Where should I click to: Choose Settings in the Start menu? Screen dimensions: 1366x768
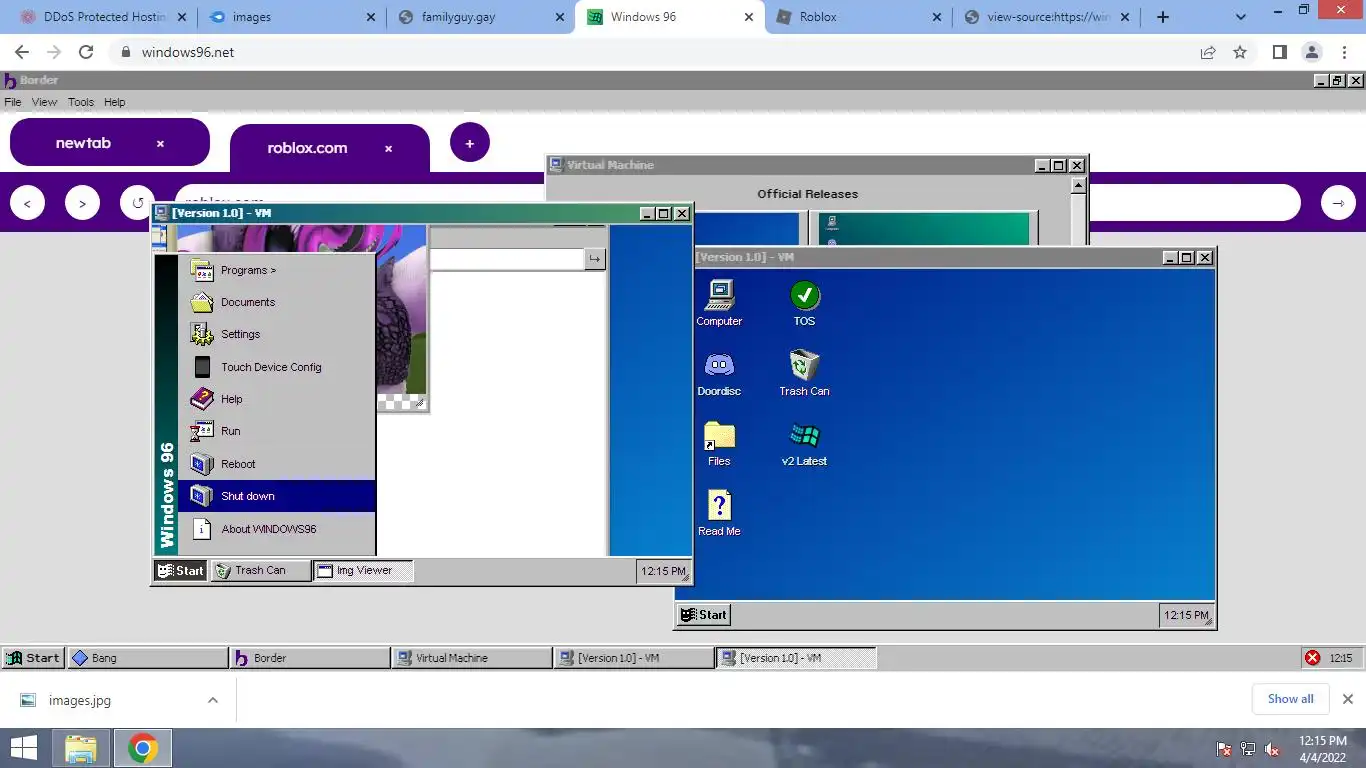pyautogui.click(x=277, y=334)
